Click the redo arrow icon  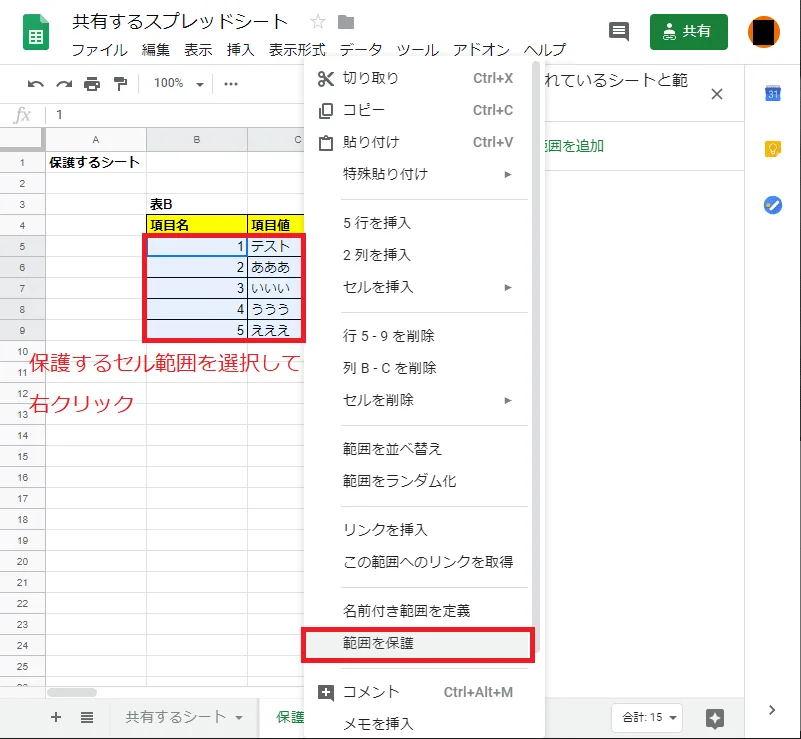coord(64,84)
